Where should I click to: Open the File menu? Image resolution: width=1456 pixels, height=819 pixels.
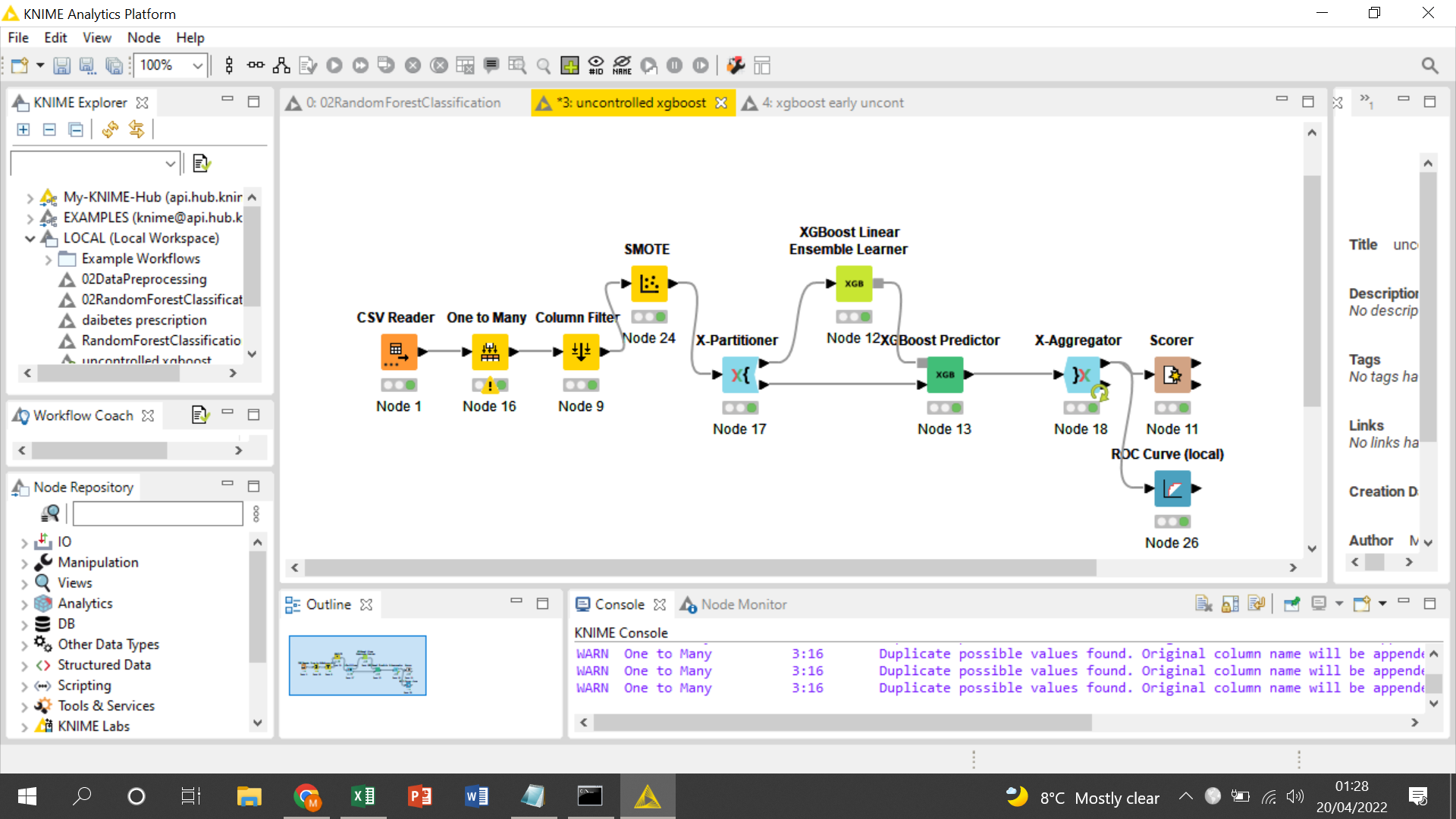[x=18, y=38]
